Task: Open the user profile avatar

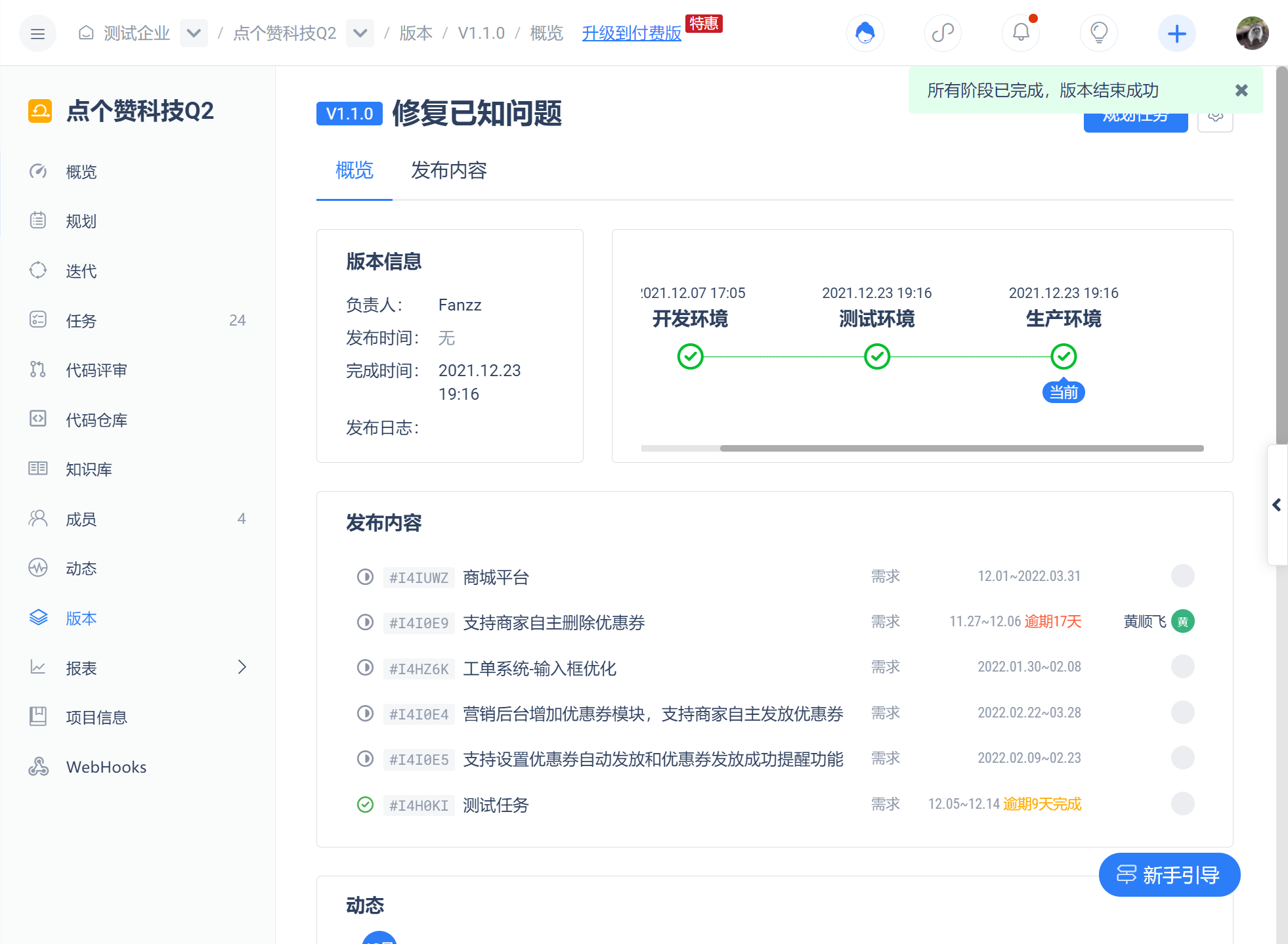Action: 1252,33
